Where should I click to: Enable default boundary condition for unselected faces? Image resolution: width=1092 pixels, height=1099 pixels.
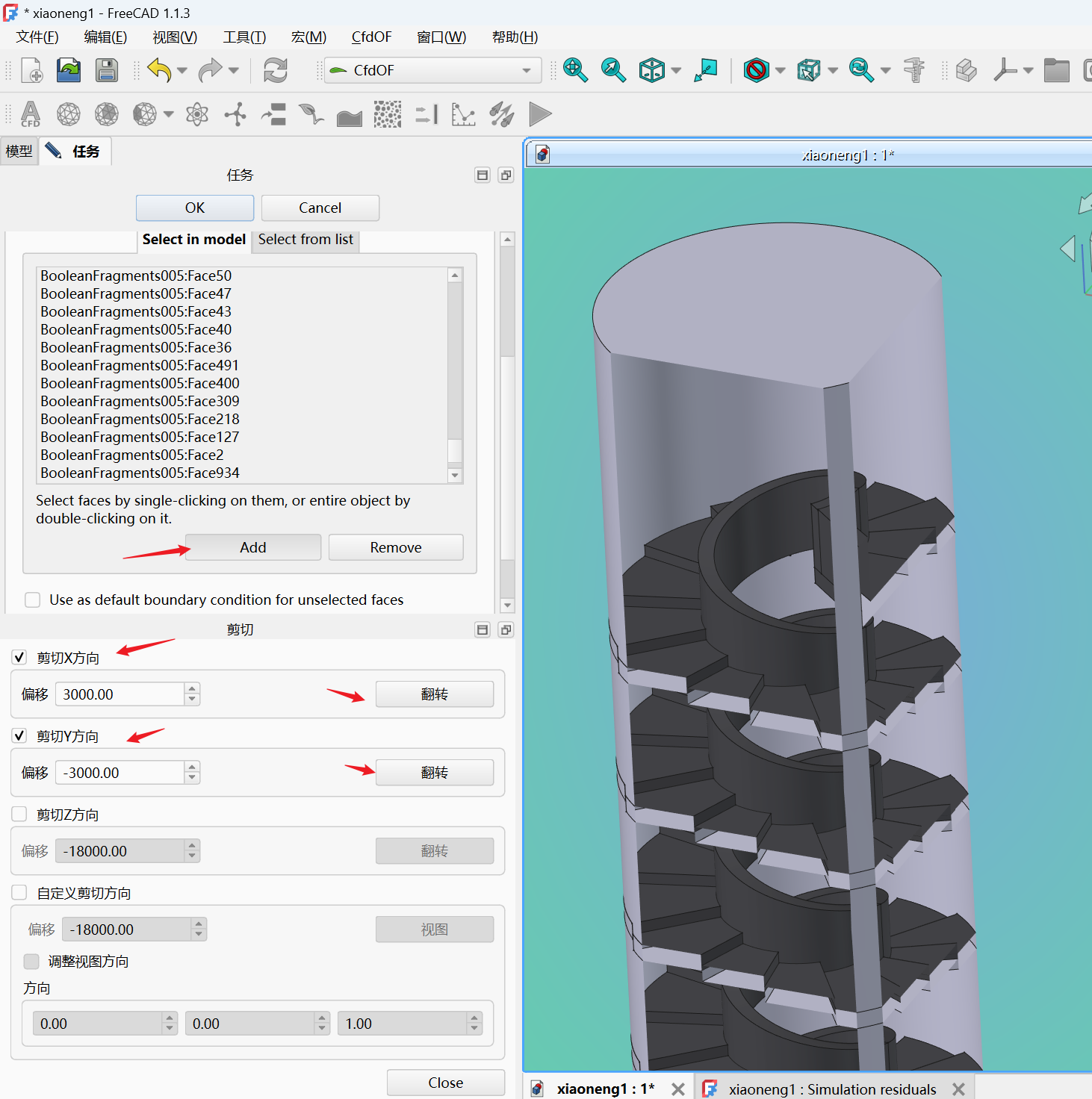coord(33,600)
